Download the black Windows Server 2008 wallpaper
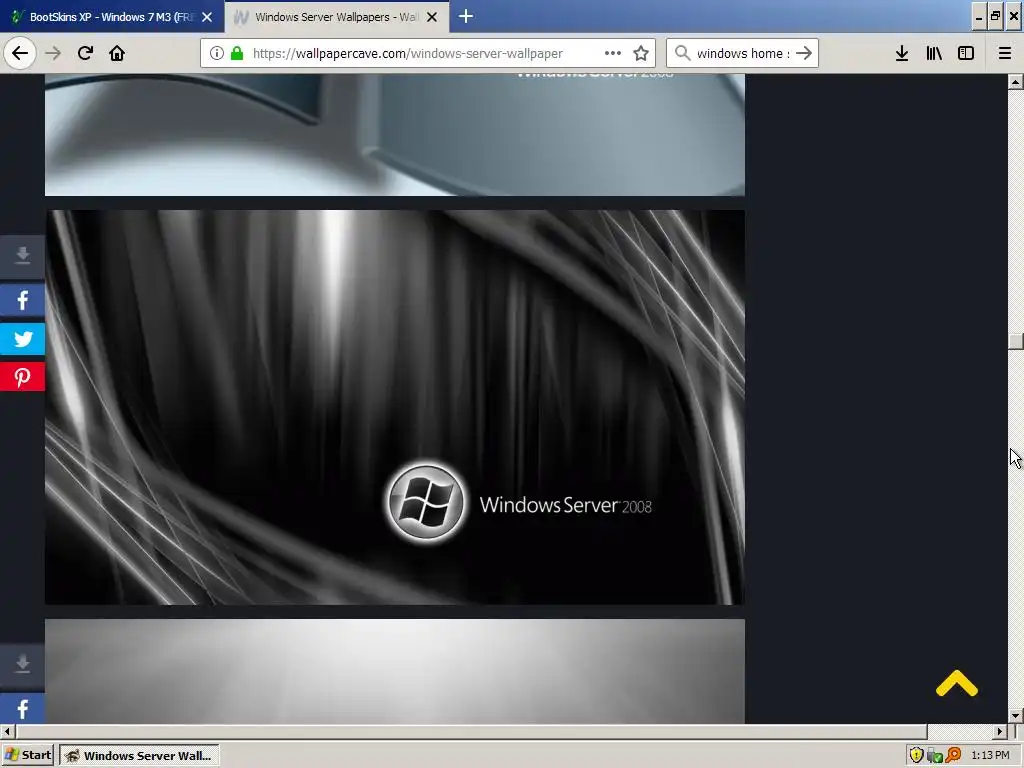The height and width of the screenshot is (768, 1024). tap(22, 255)
